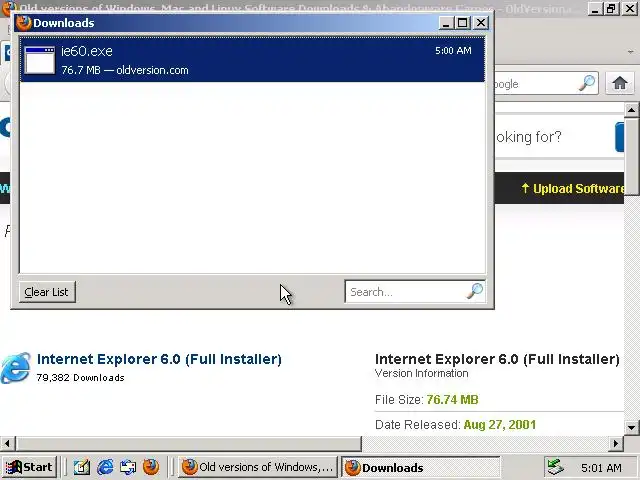Close the Downloads window

click(x=481, y=23)
